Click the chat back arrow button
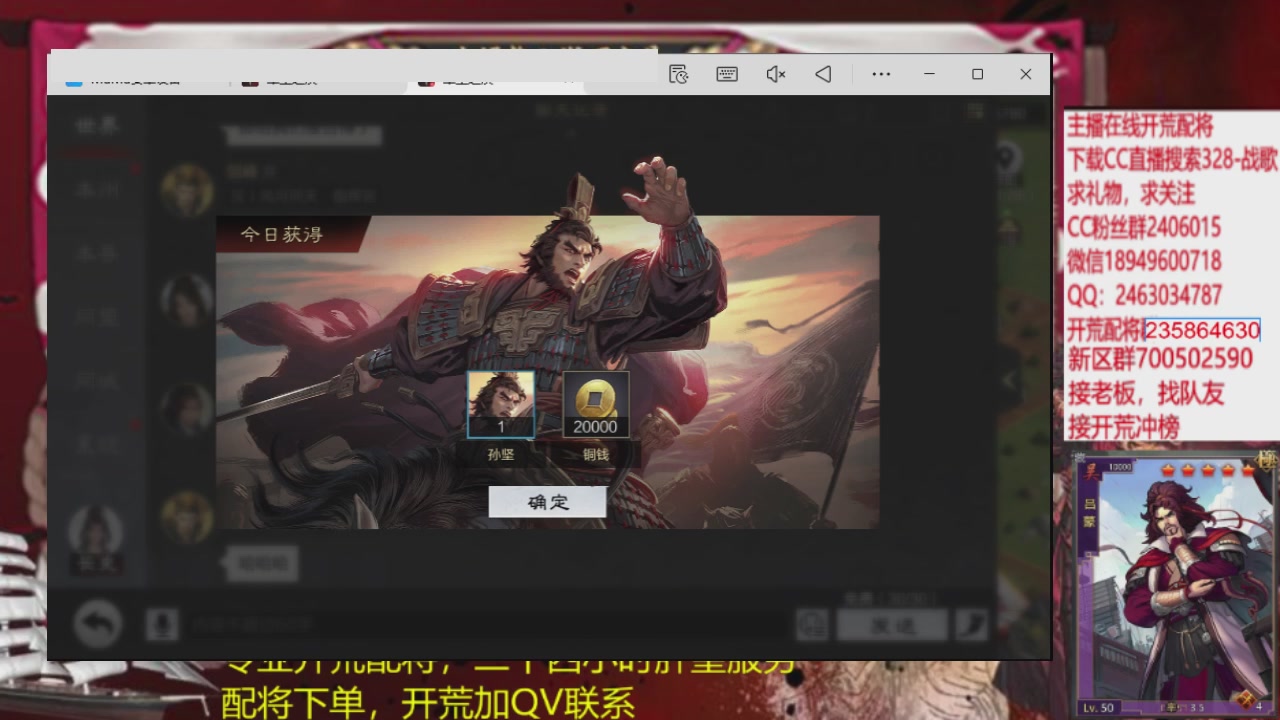1280x720 pixels. pos(97,626)
